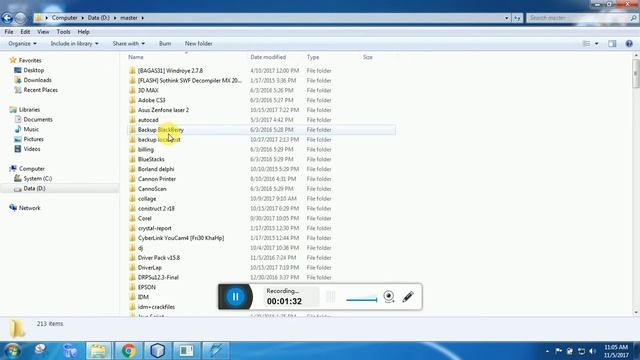Expand Include in library dropdown

click(74, 44)
